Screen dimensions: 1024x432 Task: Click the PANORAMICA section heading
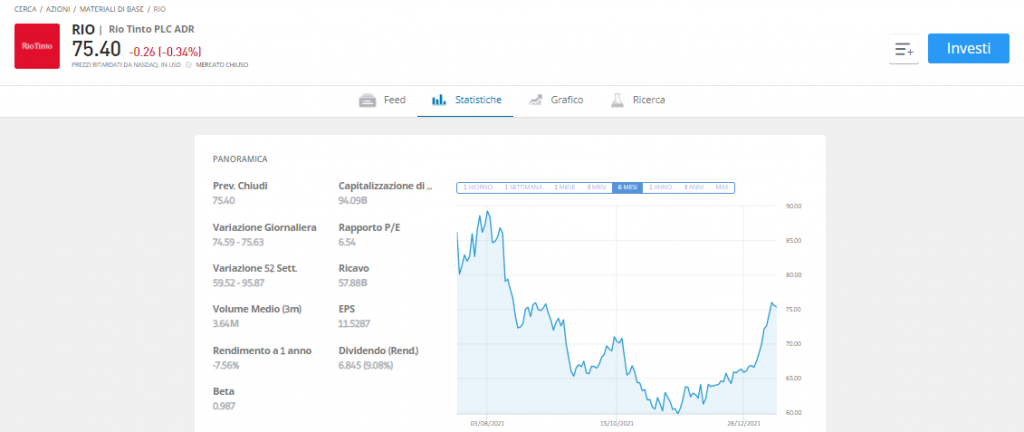(x=240, y=159)
